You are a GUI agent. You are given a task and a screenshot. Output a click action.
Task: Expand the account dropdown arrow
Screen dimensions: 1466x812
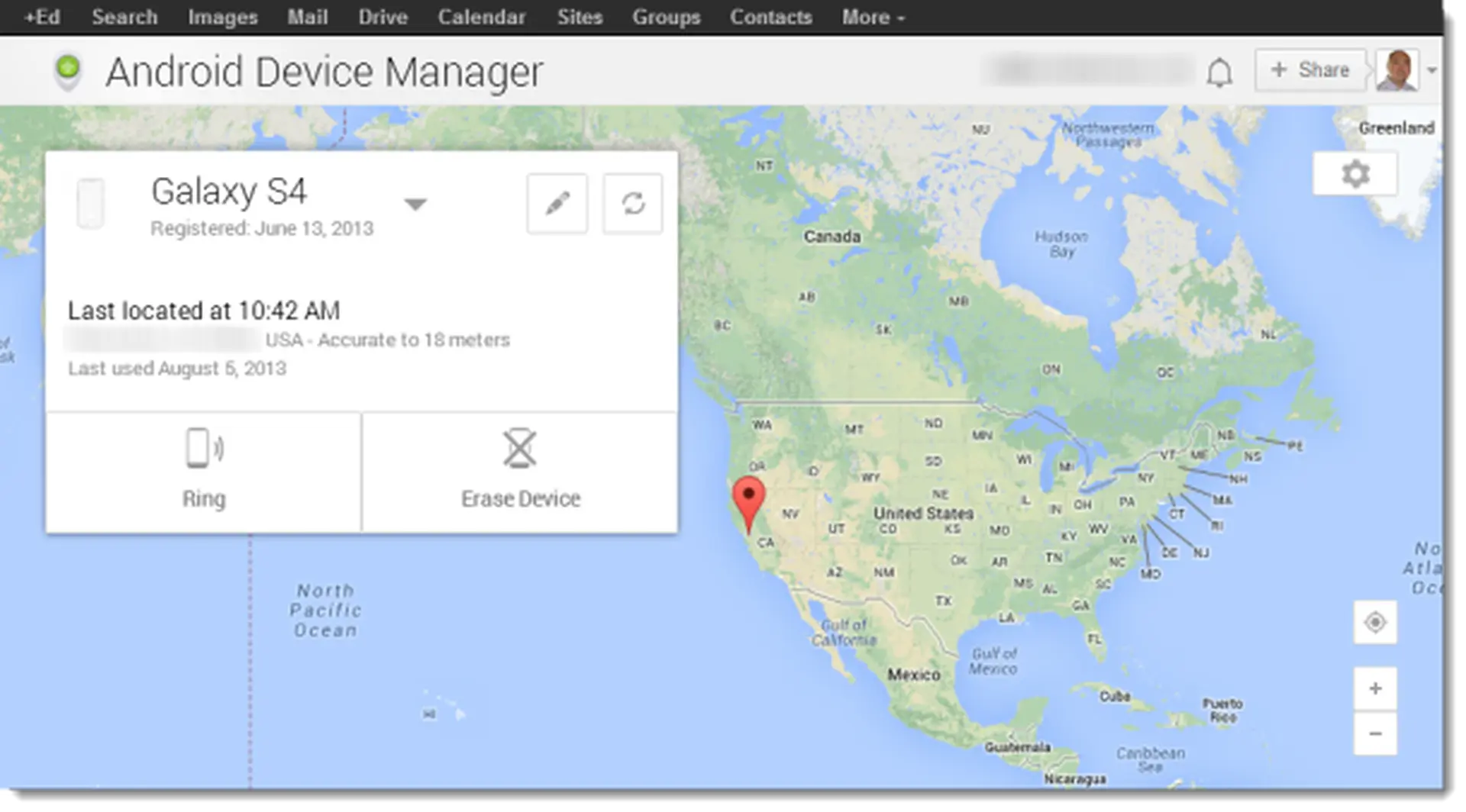[1432, 70]
